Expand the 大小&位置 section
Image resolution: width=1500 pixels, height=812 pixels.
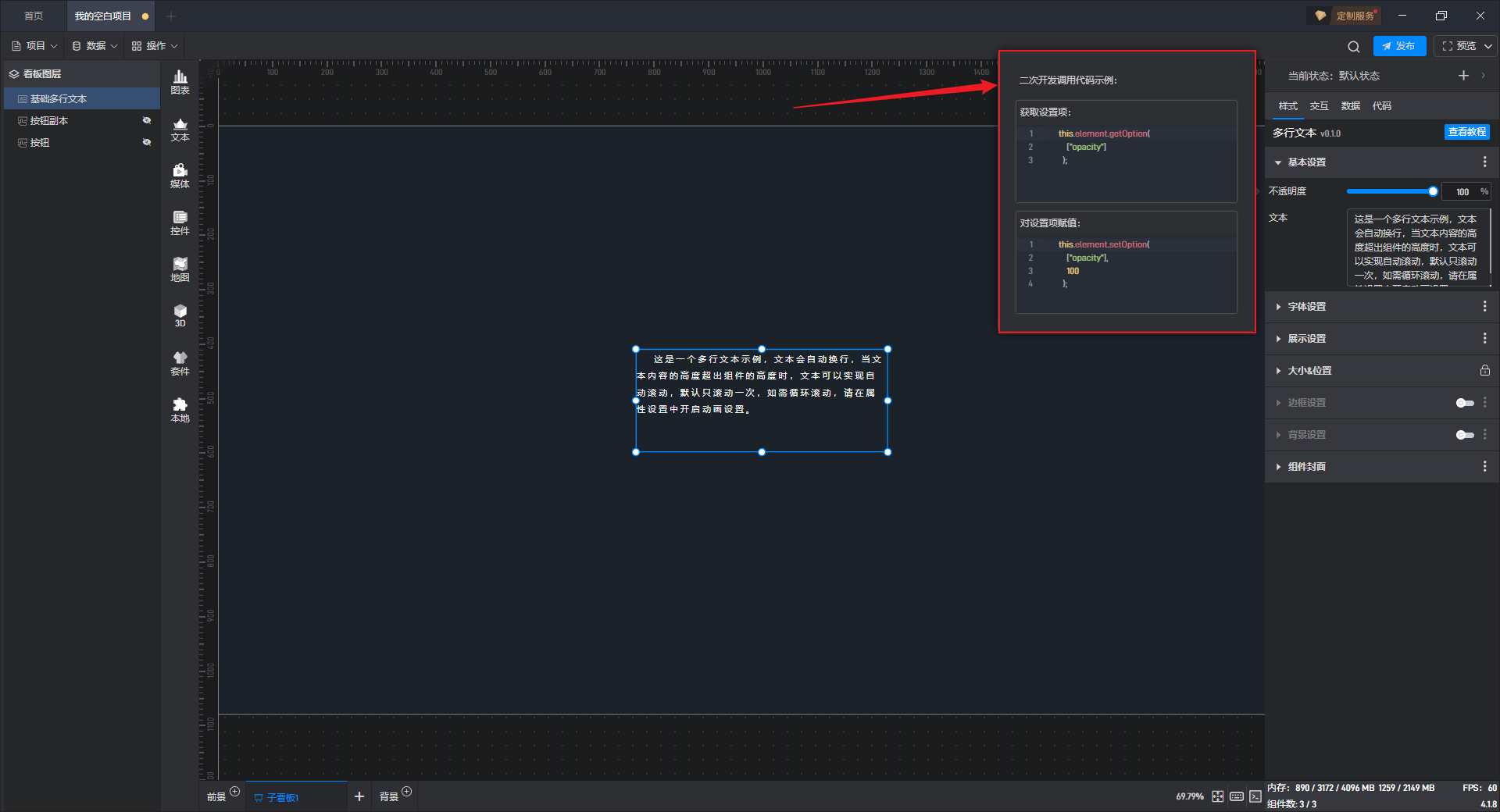click(x=1309, y=371)
